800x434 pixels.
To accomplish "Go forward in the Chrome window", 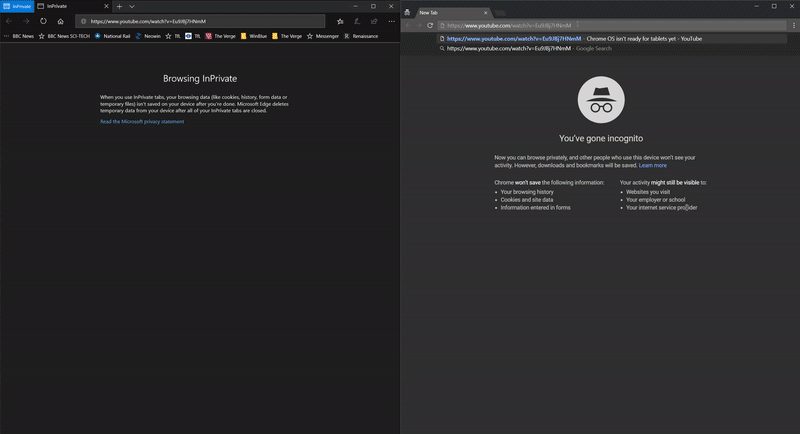I will [x=419, y=25].
